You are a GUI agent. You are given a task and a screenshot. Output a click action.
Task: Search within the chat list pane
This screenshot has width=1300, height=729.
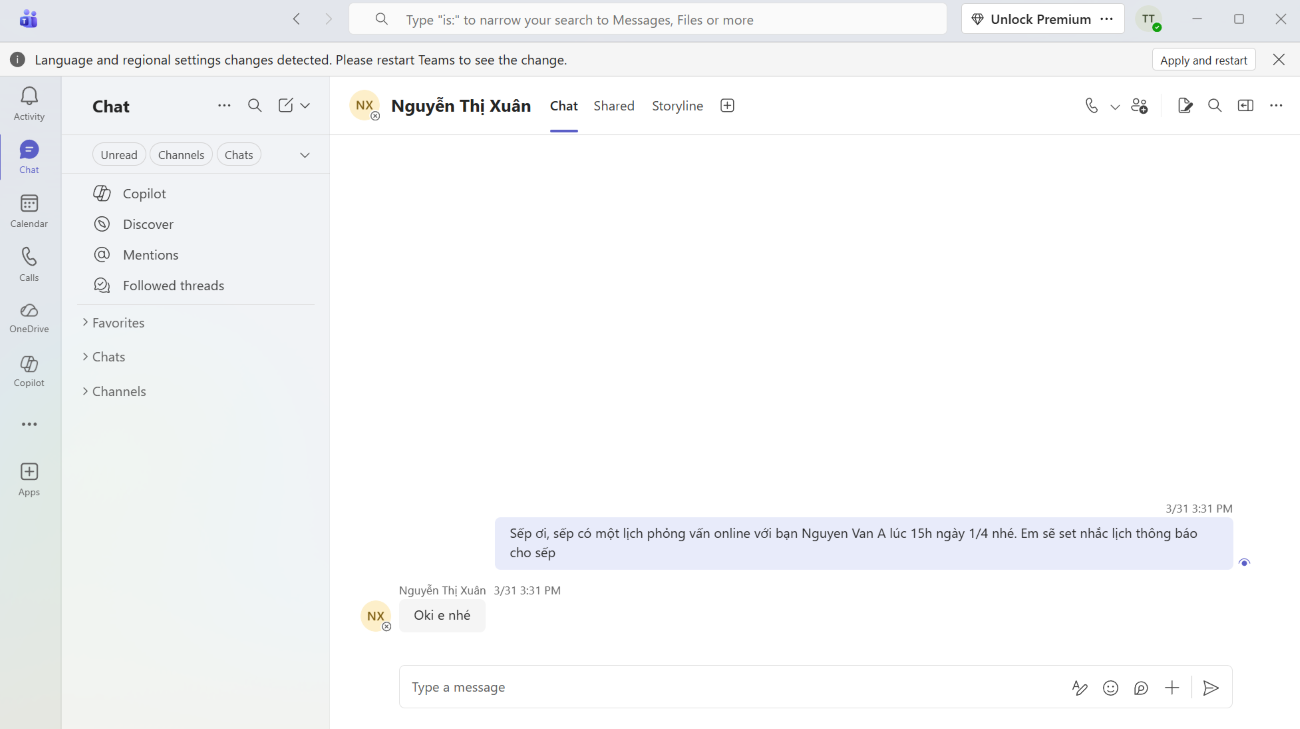coord(255,106)
